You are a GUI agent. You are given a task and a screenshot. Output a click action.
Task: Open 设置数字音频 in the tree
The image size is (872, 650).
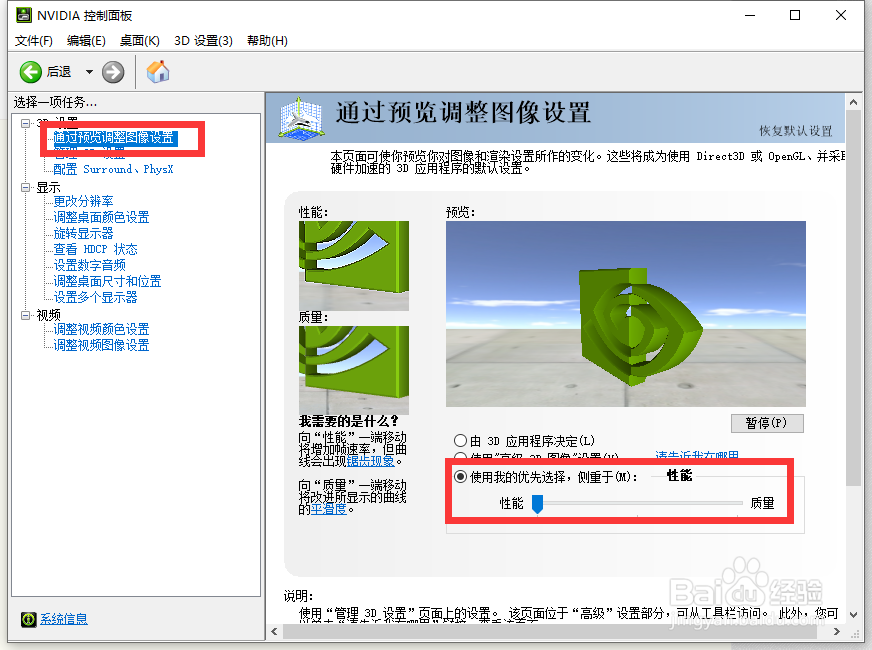[x=90, y=265]
